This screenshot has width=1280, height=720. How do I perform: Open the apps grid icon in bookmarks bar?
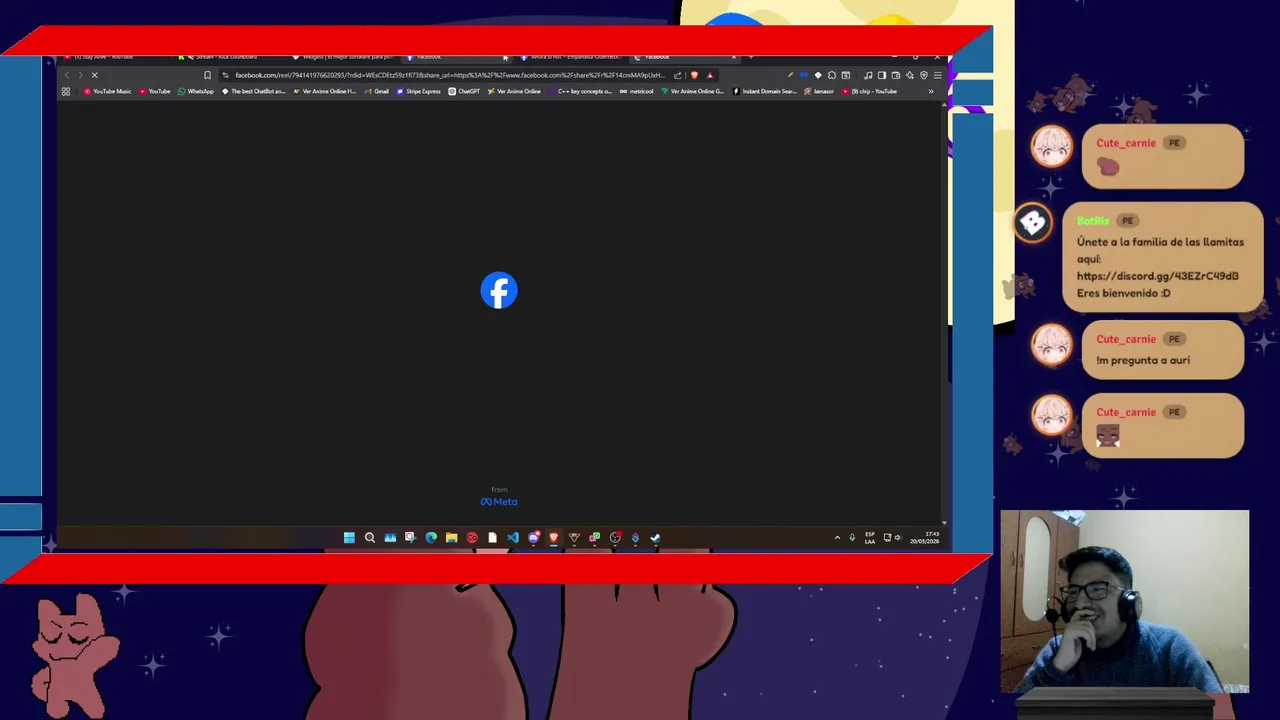tap(66, 91)
